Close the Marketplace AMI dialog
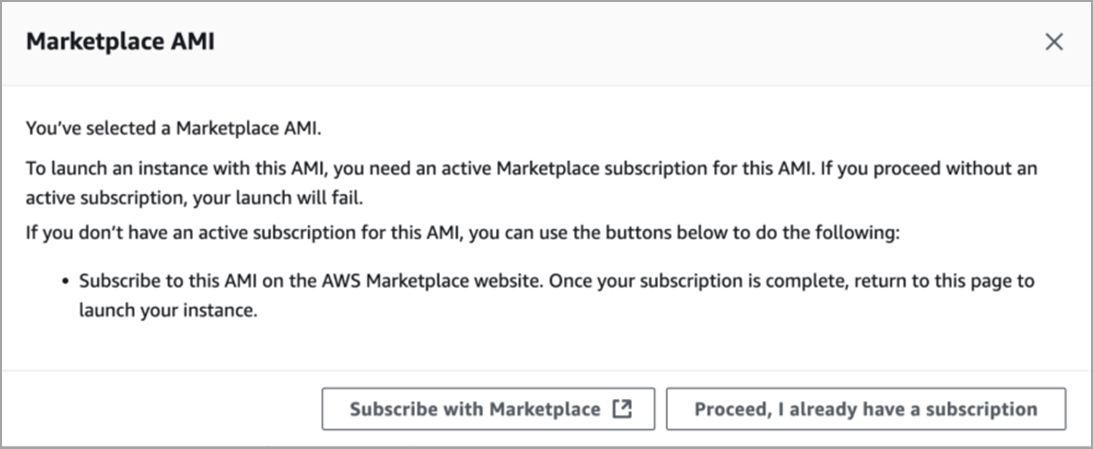 [x=1054, y=42]
